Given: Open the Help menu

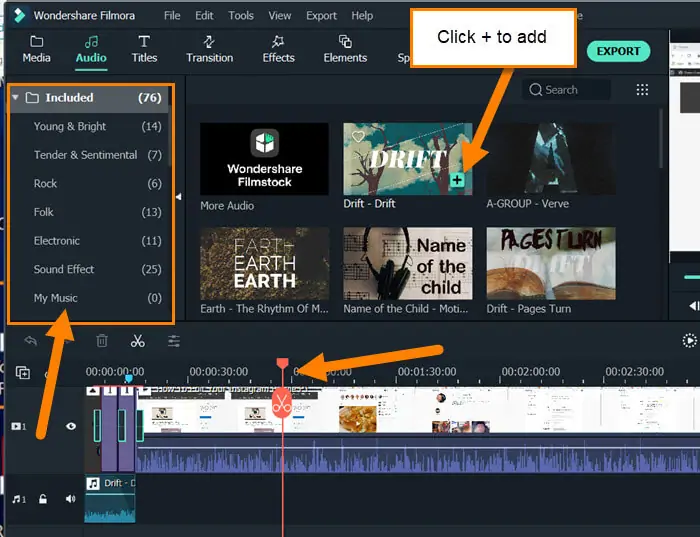Looking at the screenshot, I should tap(362, 16).
